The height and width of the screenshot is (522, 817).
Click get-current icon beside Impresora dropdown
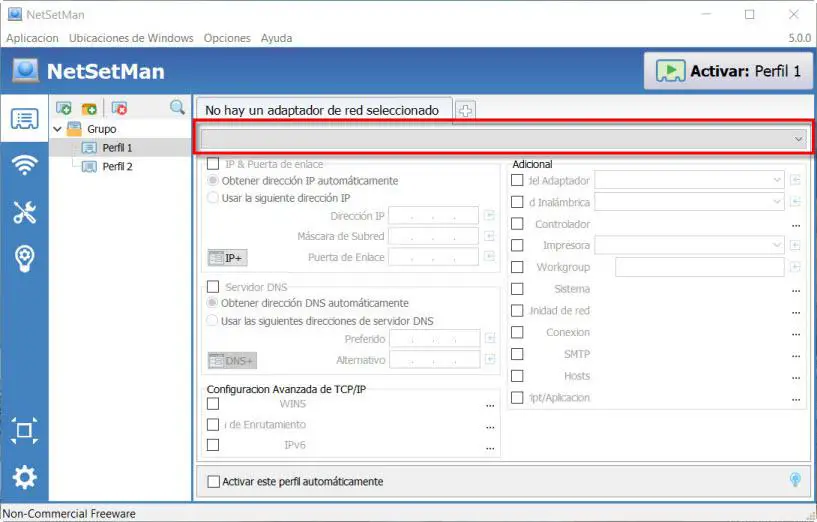click(795, 245)
